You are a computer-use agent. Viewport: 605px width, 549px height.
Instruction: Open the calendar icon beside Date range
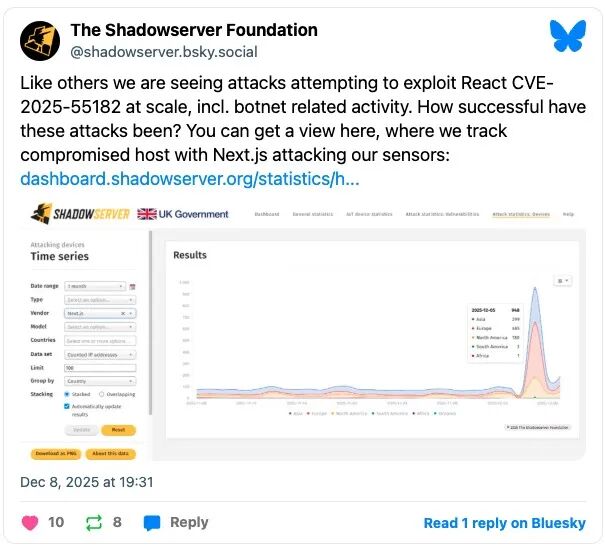(x=132, y=287)
